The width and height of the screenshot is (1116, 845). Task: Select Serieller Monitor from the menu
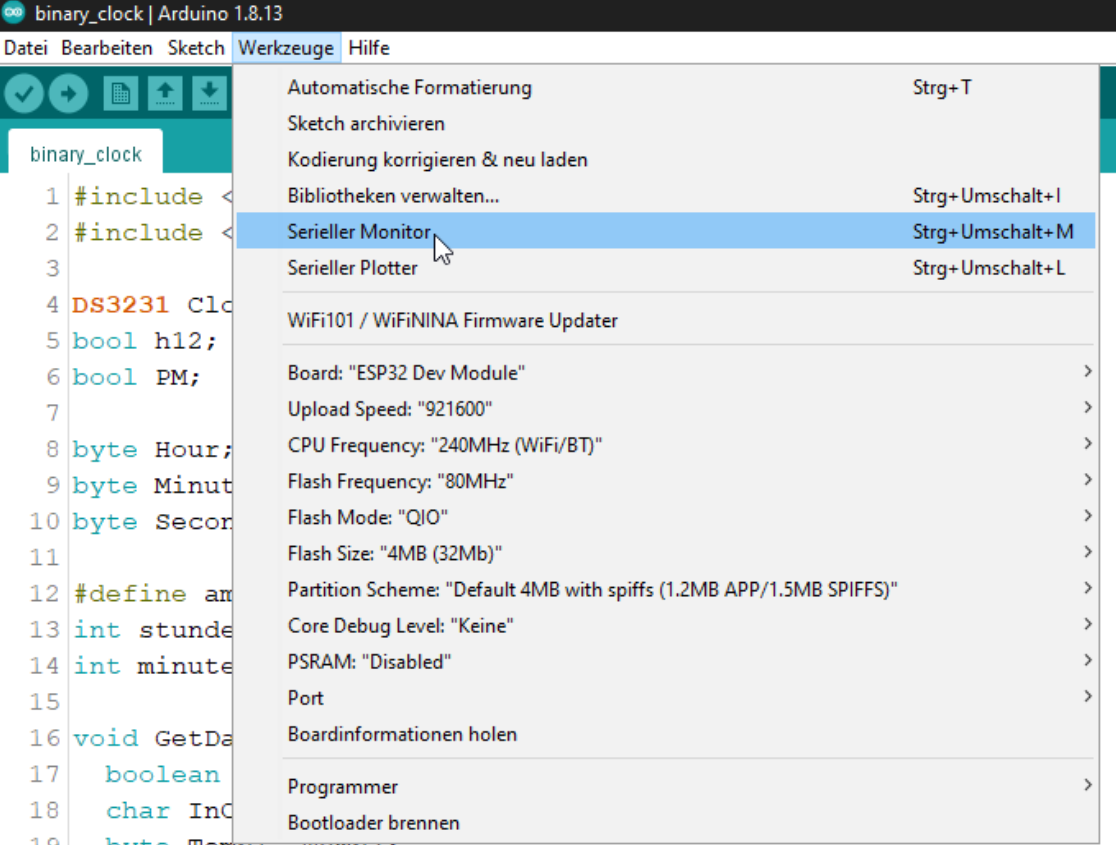coord(360,232)
